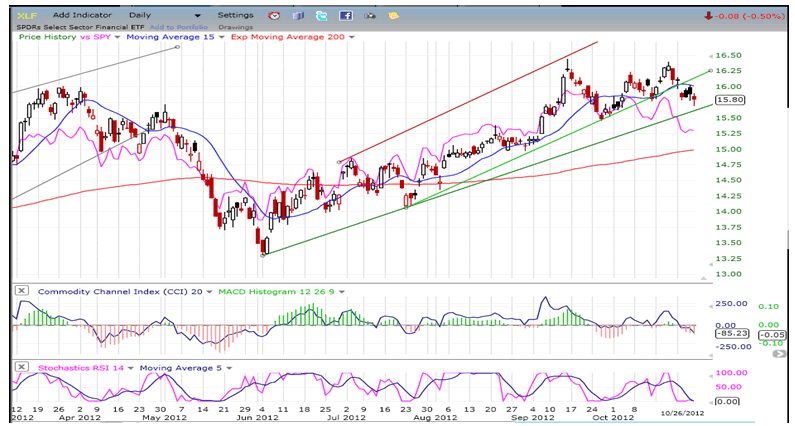Share chart via the Facebook icon

345,16
